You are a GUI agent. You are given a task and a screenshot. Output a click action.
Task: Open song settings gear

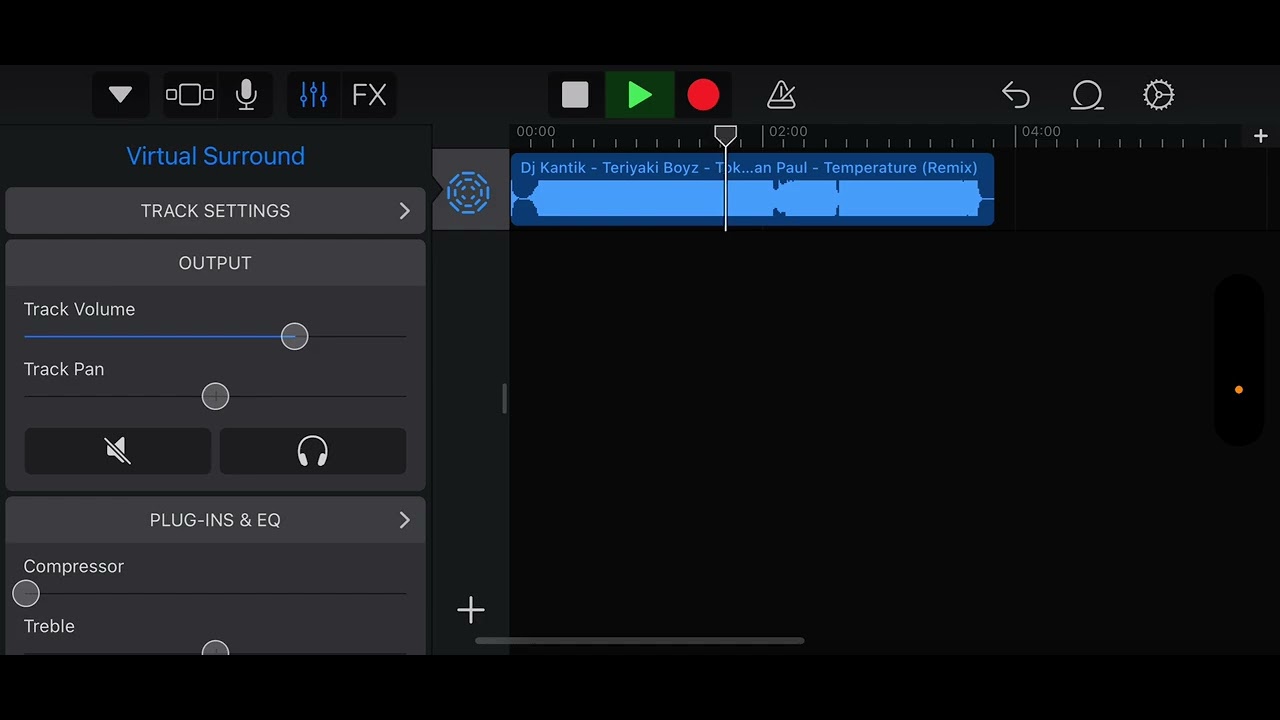click(x=1158, y=95)
